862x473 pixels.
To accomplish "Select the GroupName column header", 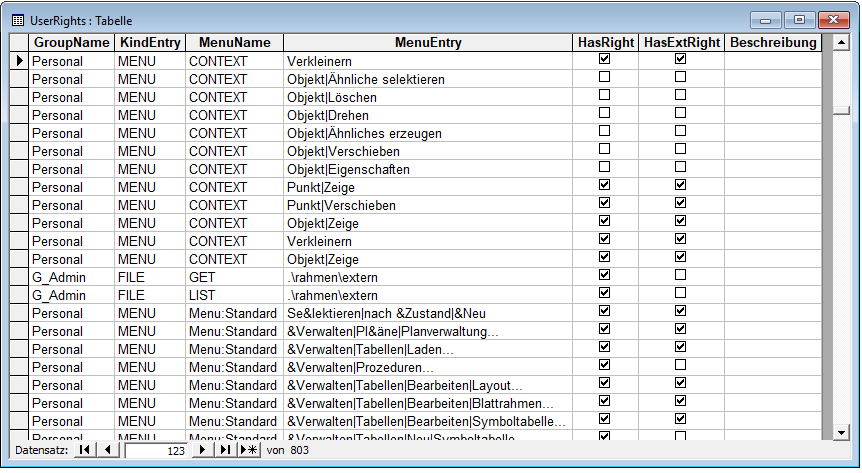I will [71, 43].
